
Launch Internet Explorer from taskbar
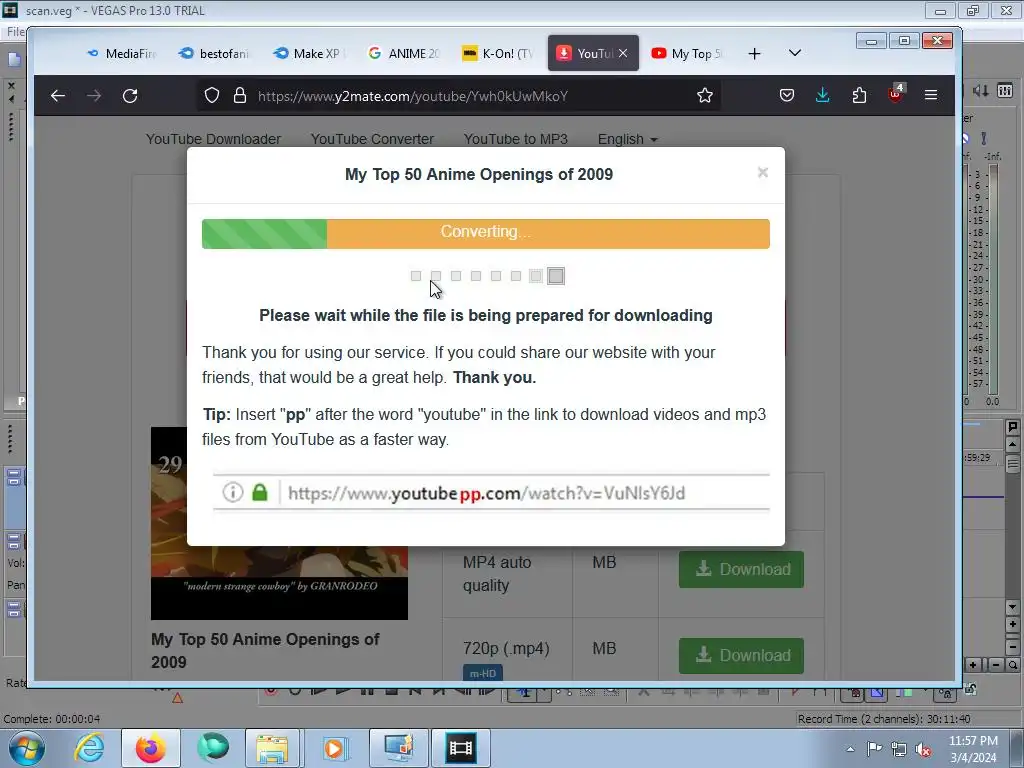coord(89,748)
